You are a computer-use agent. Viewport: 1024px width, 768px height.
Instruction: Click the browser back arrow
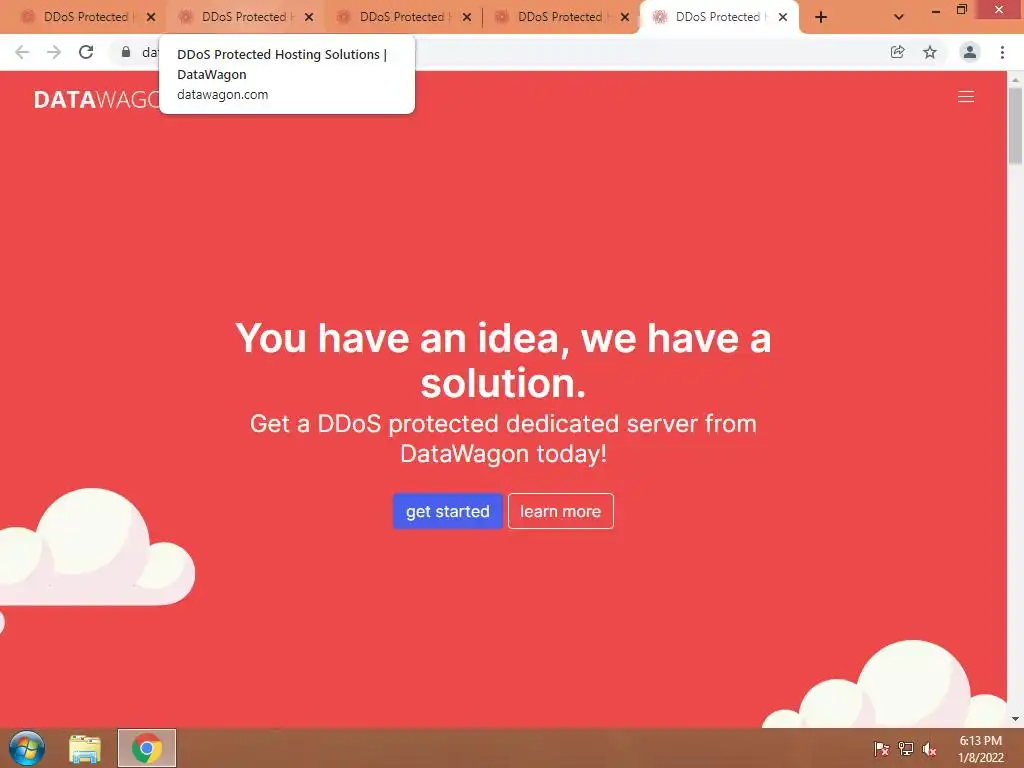click(x=22, y=52)
